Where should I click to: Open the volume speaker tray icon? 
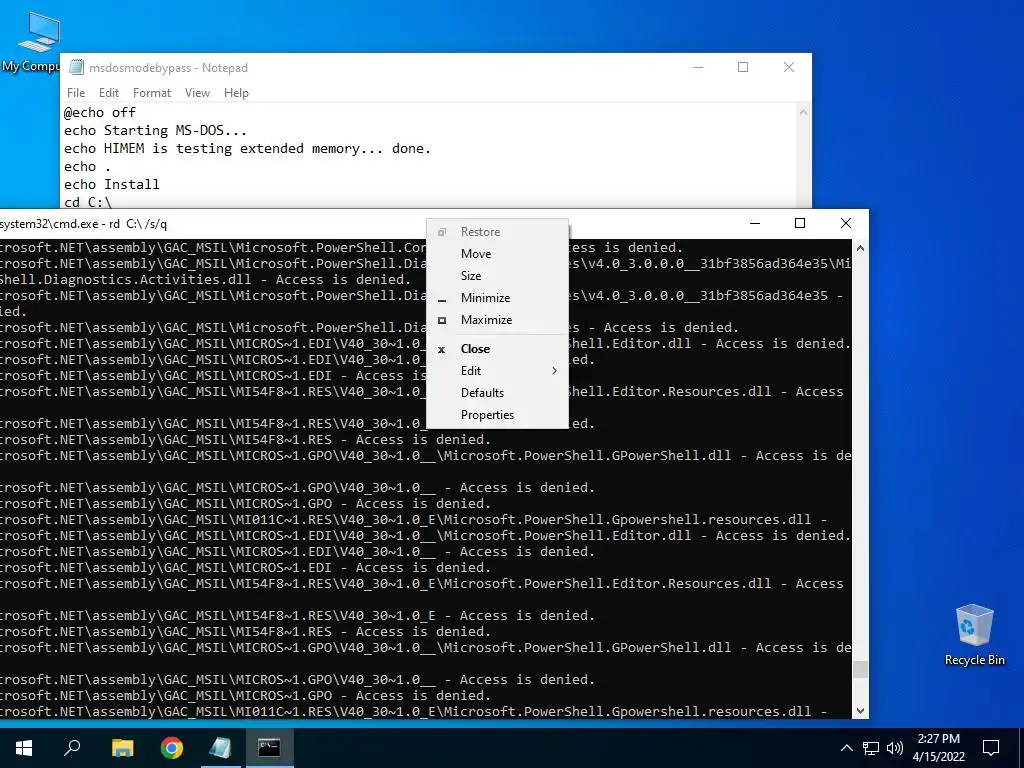[895, 748]
